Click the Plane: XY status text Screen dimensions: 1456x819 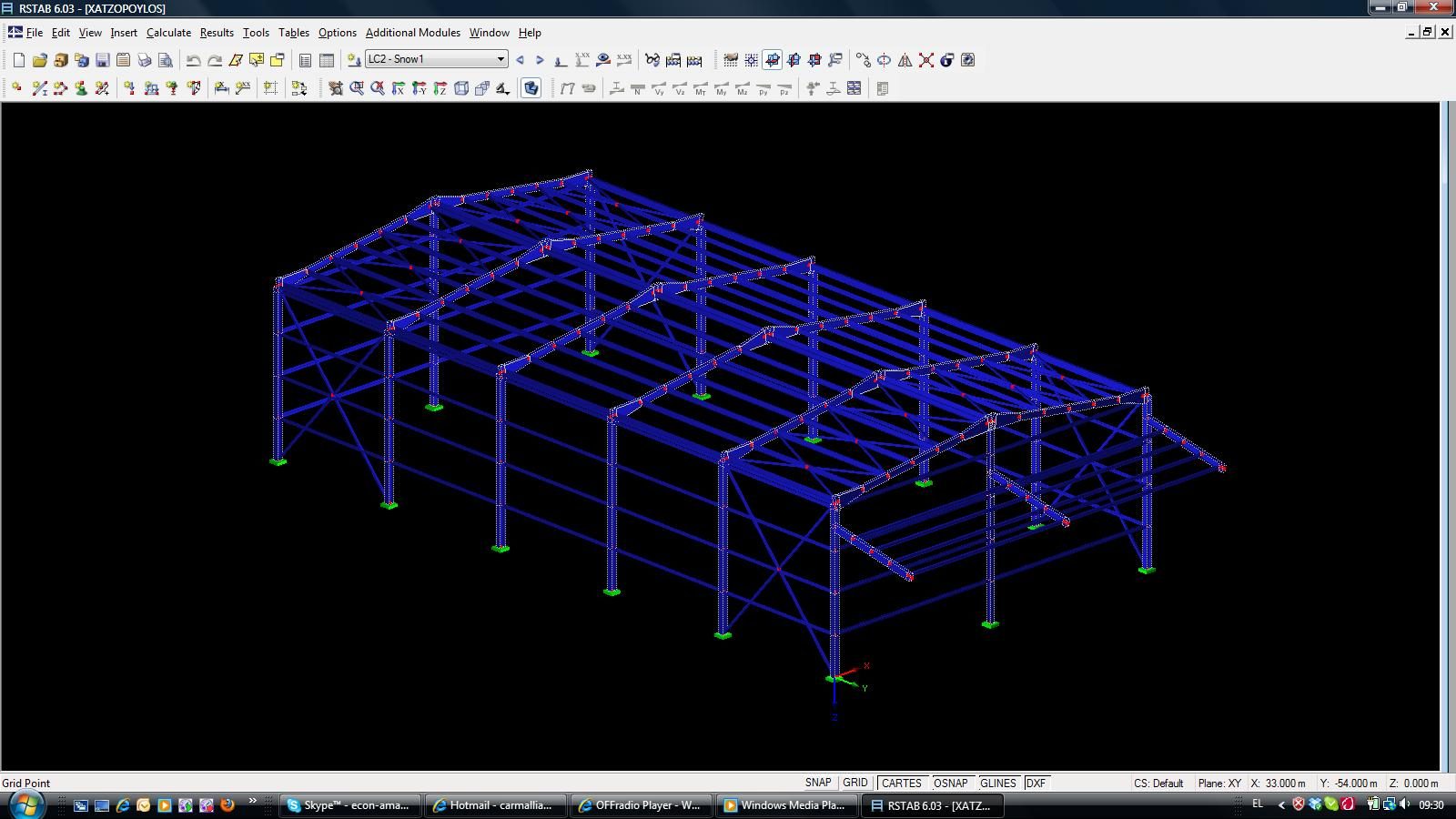click(x=1219, y=783)
